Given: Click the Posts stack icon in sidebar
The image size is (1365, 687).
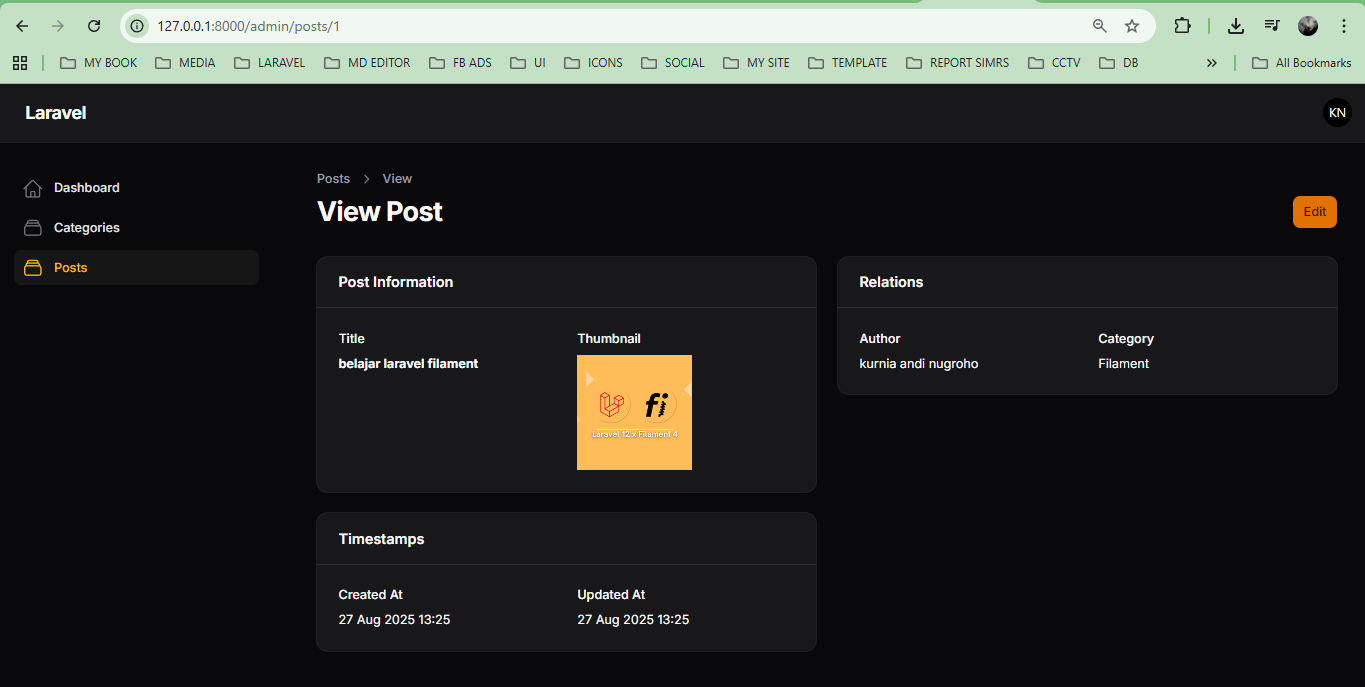Looking at the screenshot, I should pyautogui.click(x=33, y=268).
